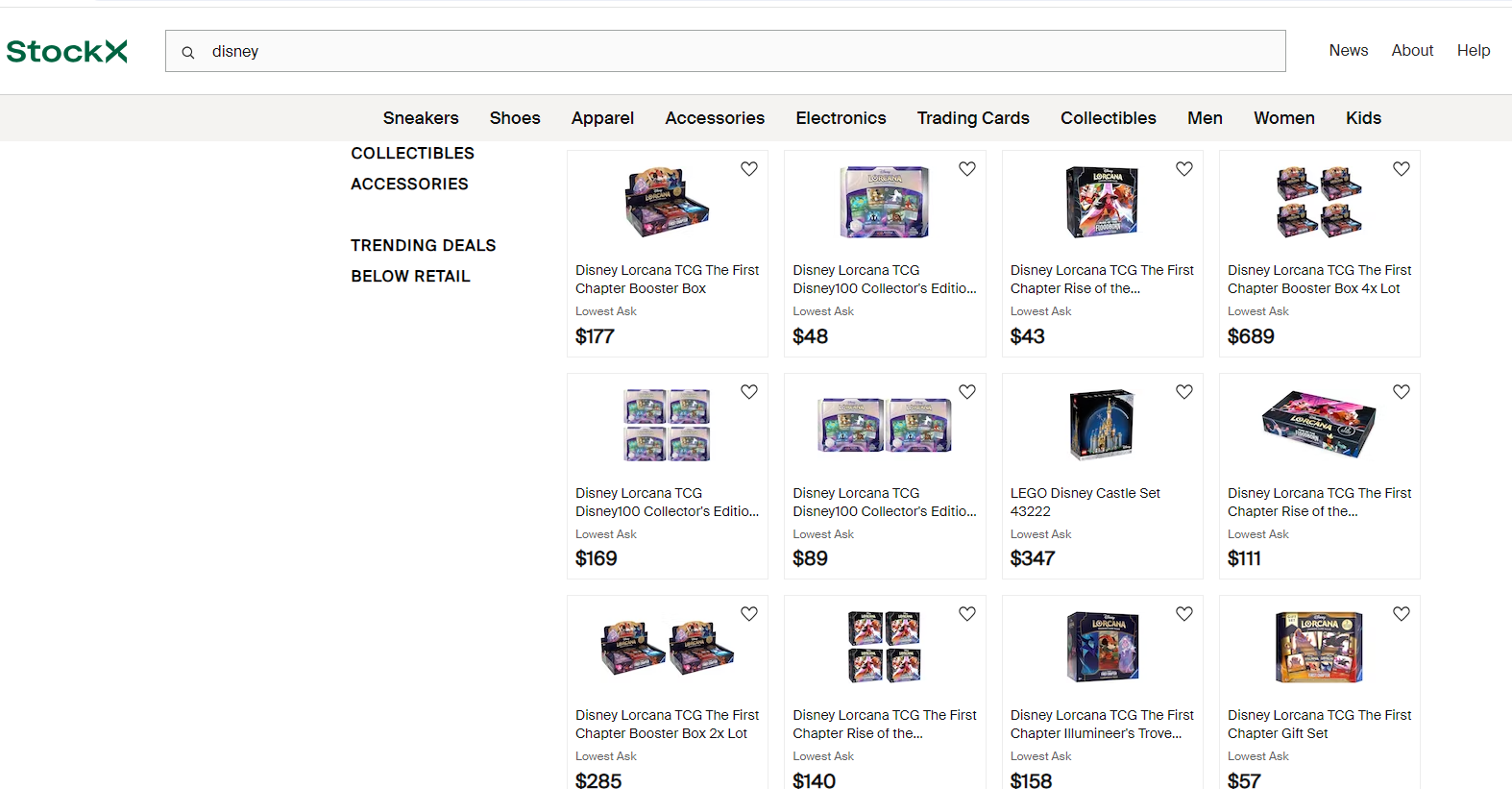The height and width of the screenshot is (789, 1512).
Task: Focus the search field containing 'disney'
Action: pos(725,51)
